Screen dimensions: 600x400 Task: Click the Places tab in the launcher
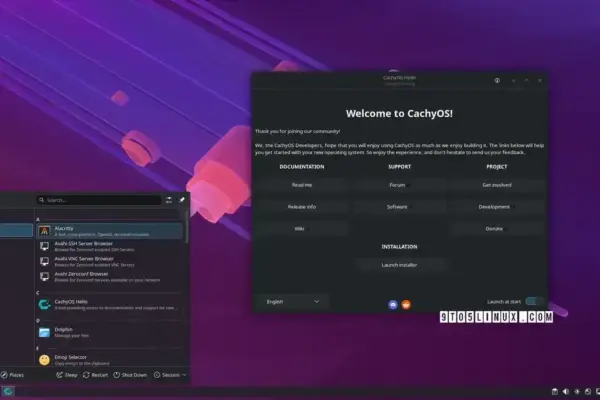coord(13,375)
